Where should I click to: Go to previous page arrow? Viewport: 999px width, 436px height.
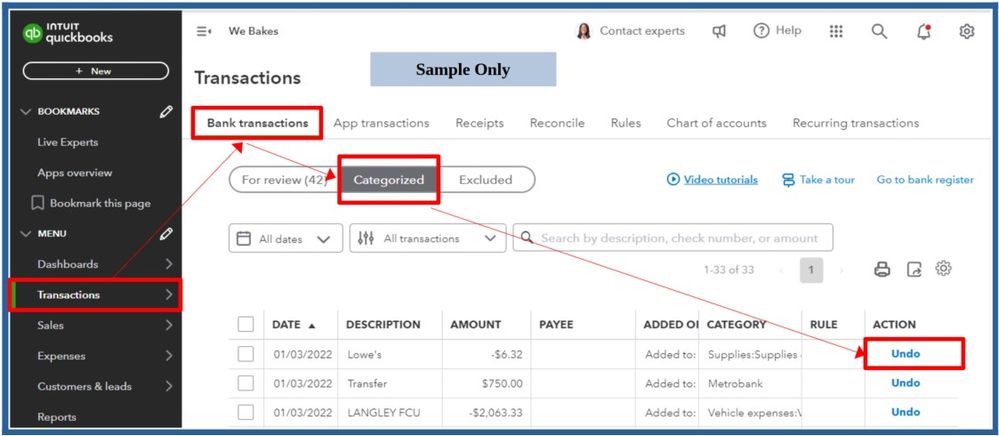(781, 270)
